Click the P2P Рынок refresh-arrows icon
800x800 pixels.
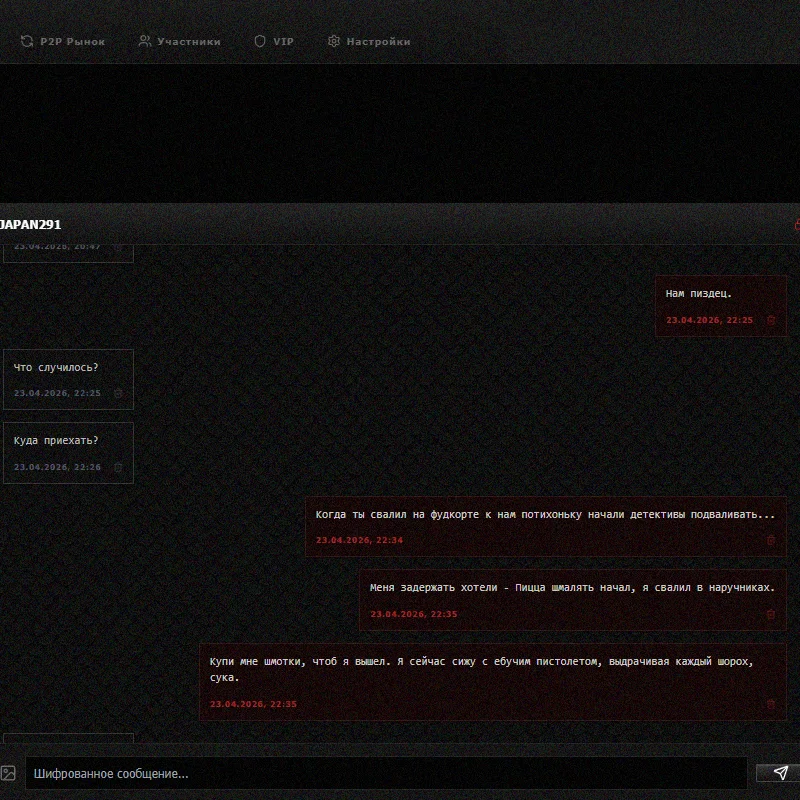26,42
